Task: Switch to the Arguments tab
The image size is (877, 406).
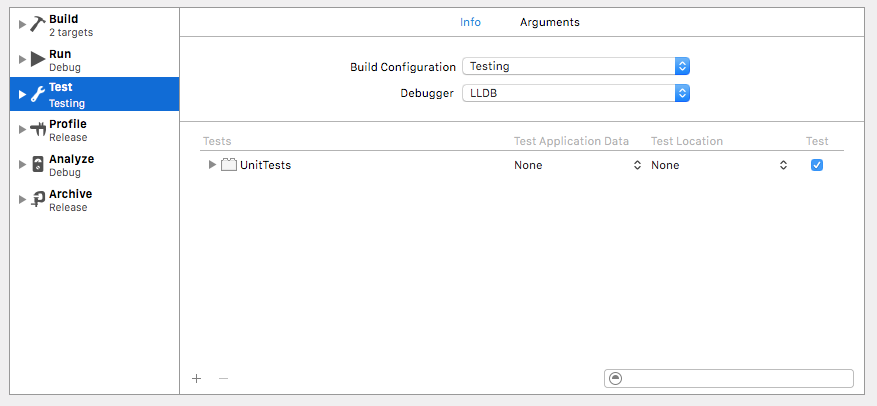Action: (x=550, y=22)
